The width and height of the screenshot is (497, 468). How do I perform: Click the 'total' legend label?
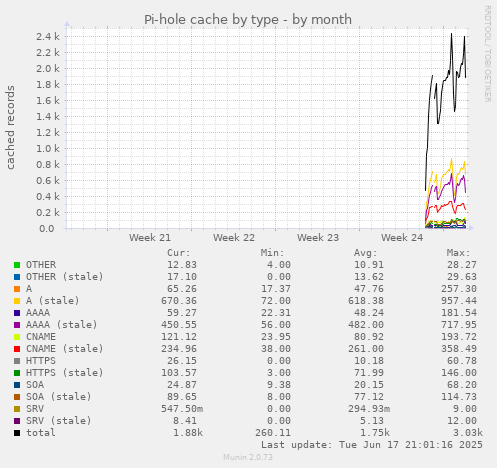point(41,433)
